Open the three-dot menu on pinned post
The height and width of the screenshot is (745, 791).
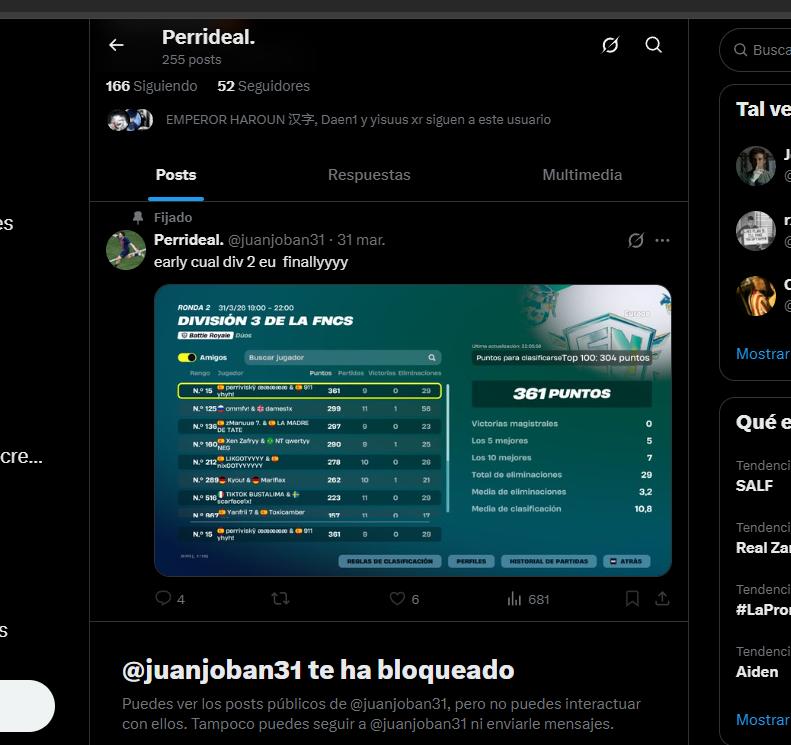662,240
